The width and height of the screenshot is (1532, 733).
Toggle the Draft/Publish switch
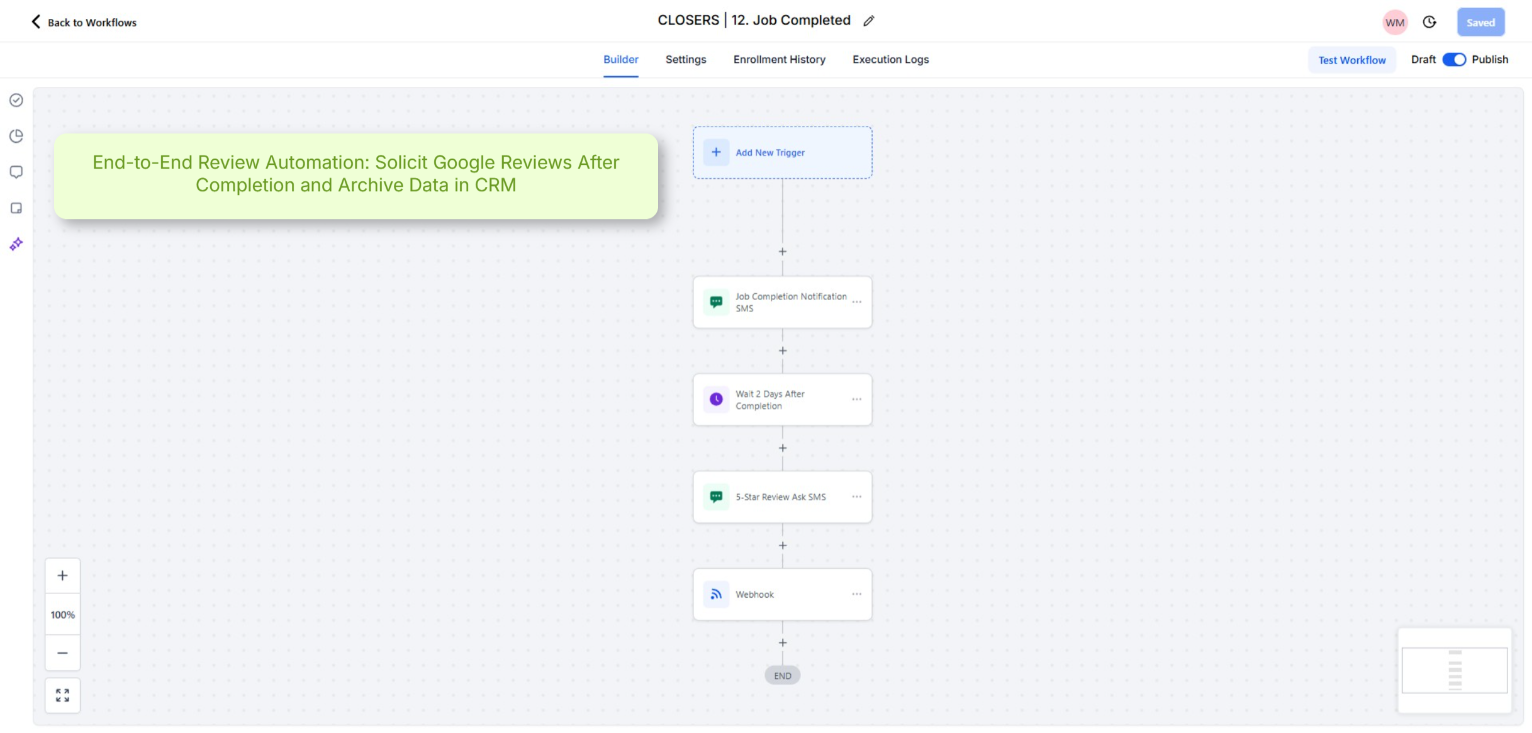(1454, 60)
